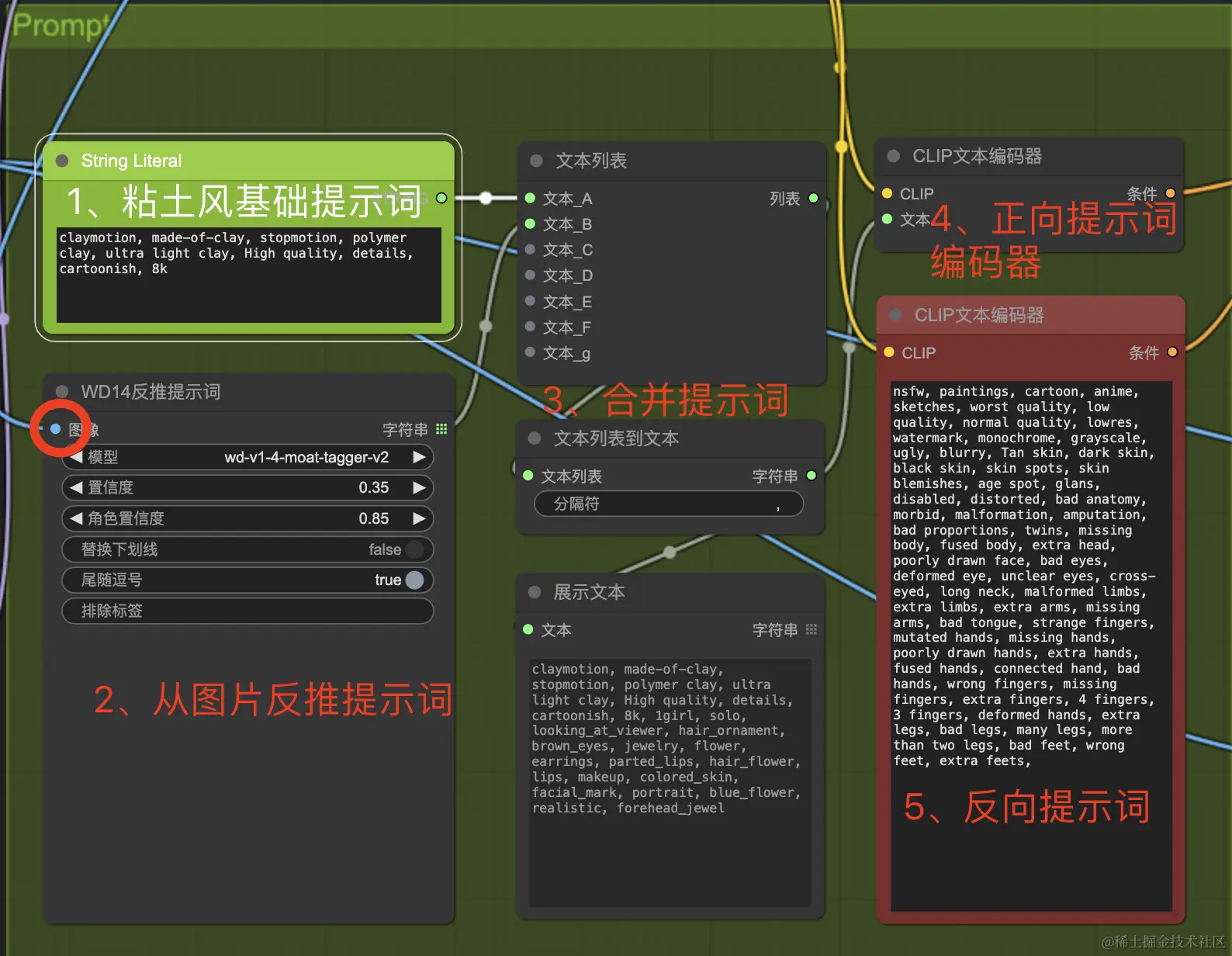This screenshot has height=956, width=1232.
Task: Collapse the WD14反推提示词 node via its title dot
Action: 62,392
